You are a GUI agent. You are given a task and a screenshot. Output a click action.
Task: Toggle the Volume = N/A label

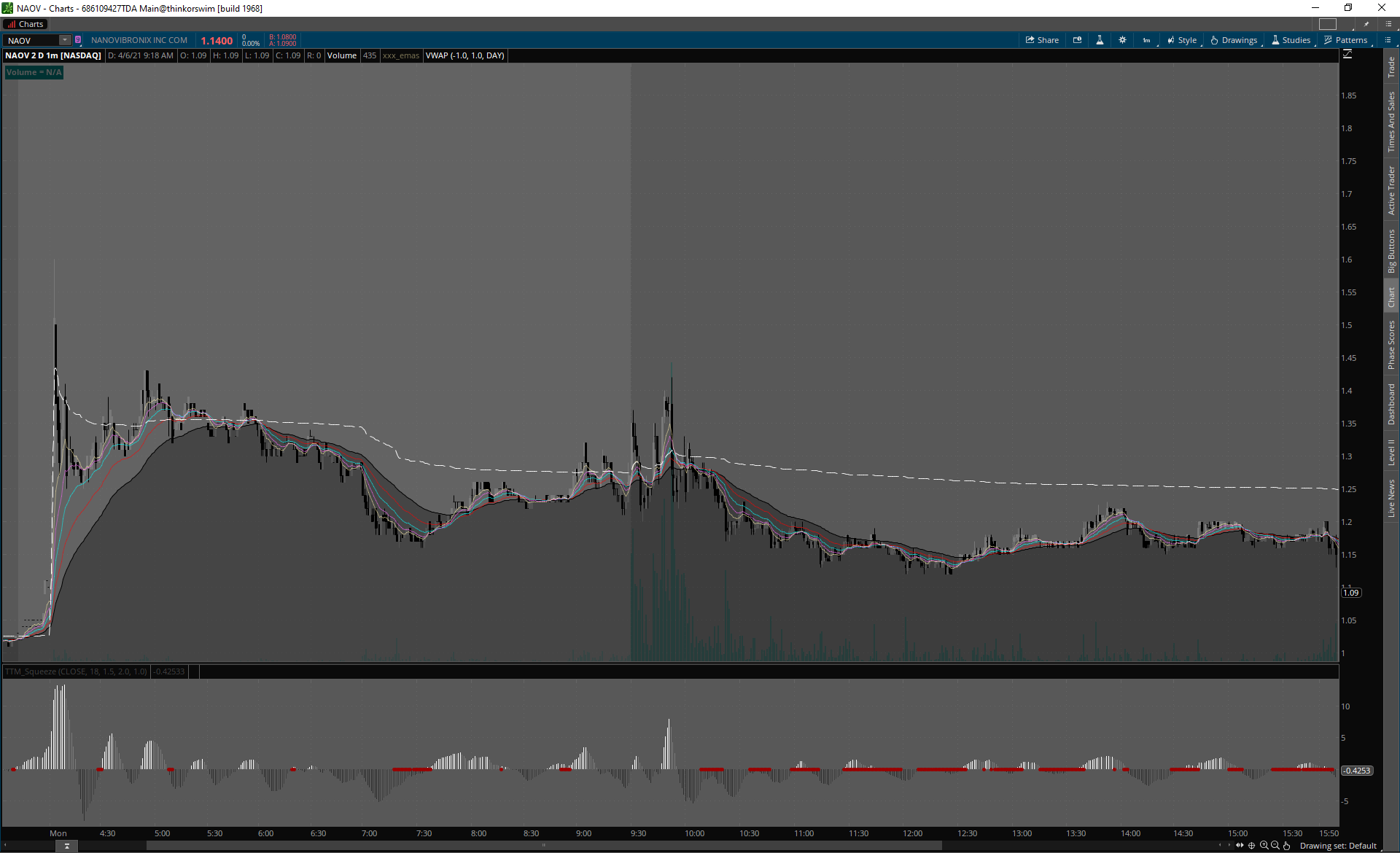pyautogui.click(x=34, y=72)
